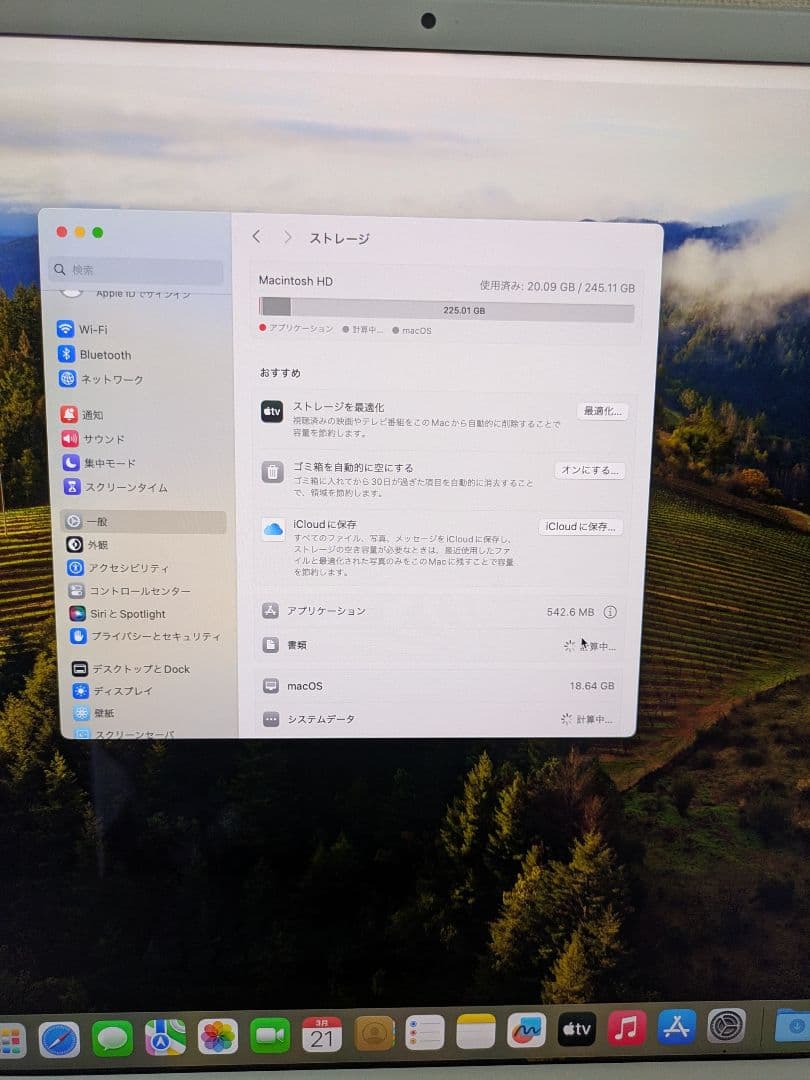810x1080 pixels.
Task: Select the 書類 storage row
Action: (439, 645)
